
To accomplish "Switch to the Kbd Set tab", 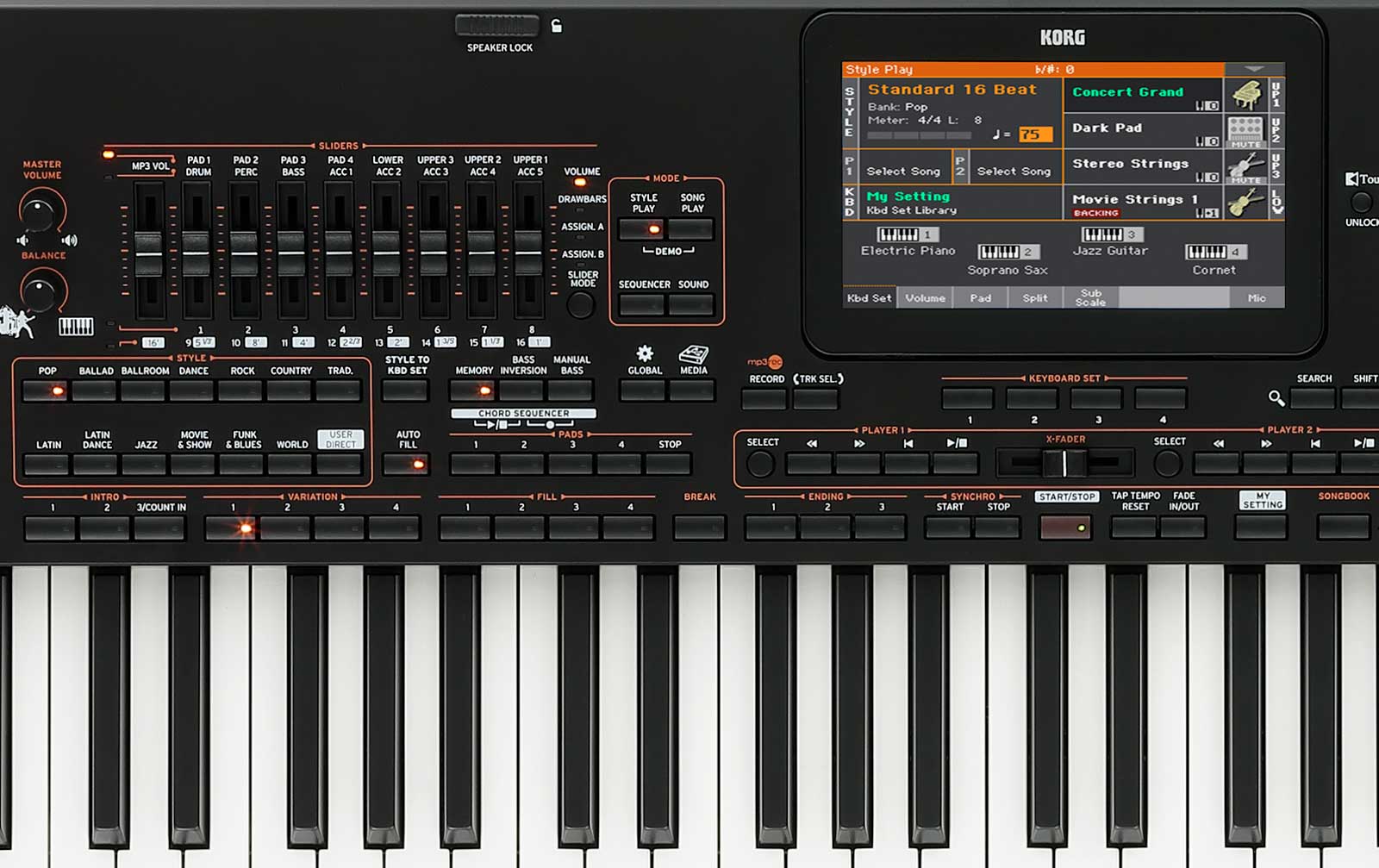I will (869, 297).
